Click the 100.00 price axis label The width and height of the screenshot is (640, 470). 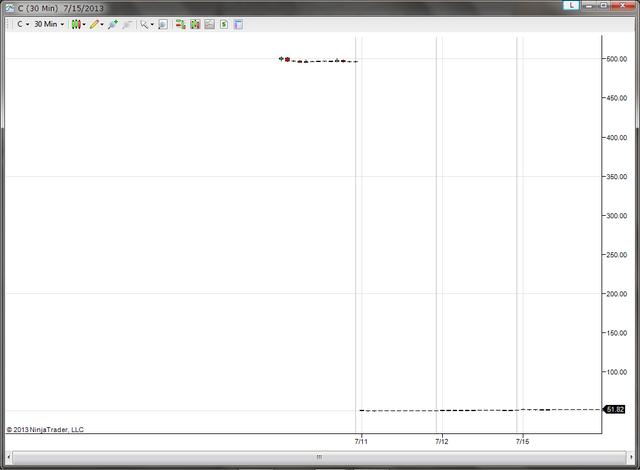point(617,372)
